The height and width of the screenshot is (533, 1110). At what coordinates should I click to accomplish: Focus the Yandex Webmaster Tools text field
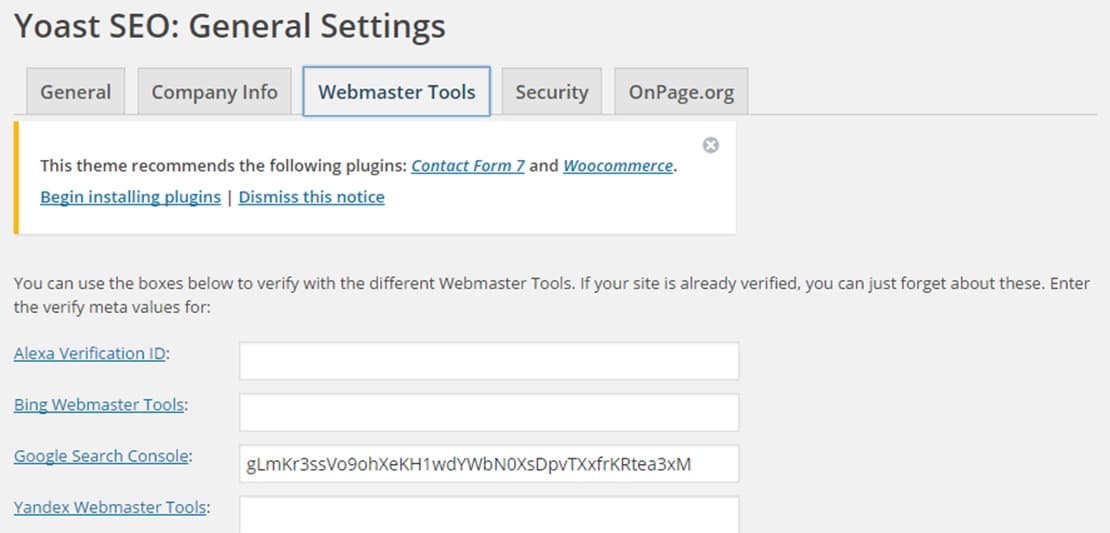pyautogui.click(x=489, y=515)
